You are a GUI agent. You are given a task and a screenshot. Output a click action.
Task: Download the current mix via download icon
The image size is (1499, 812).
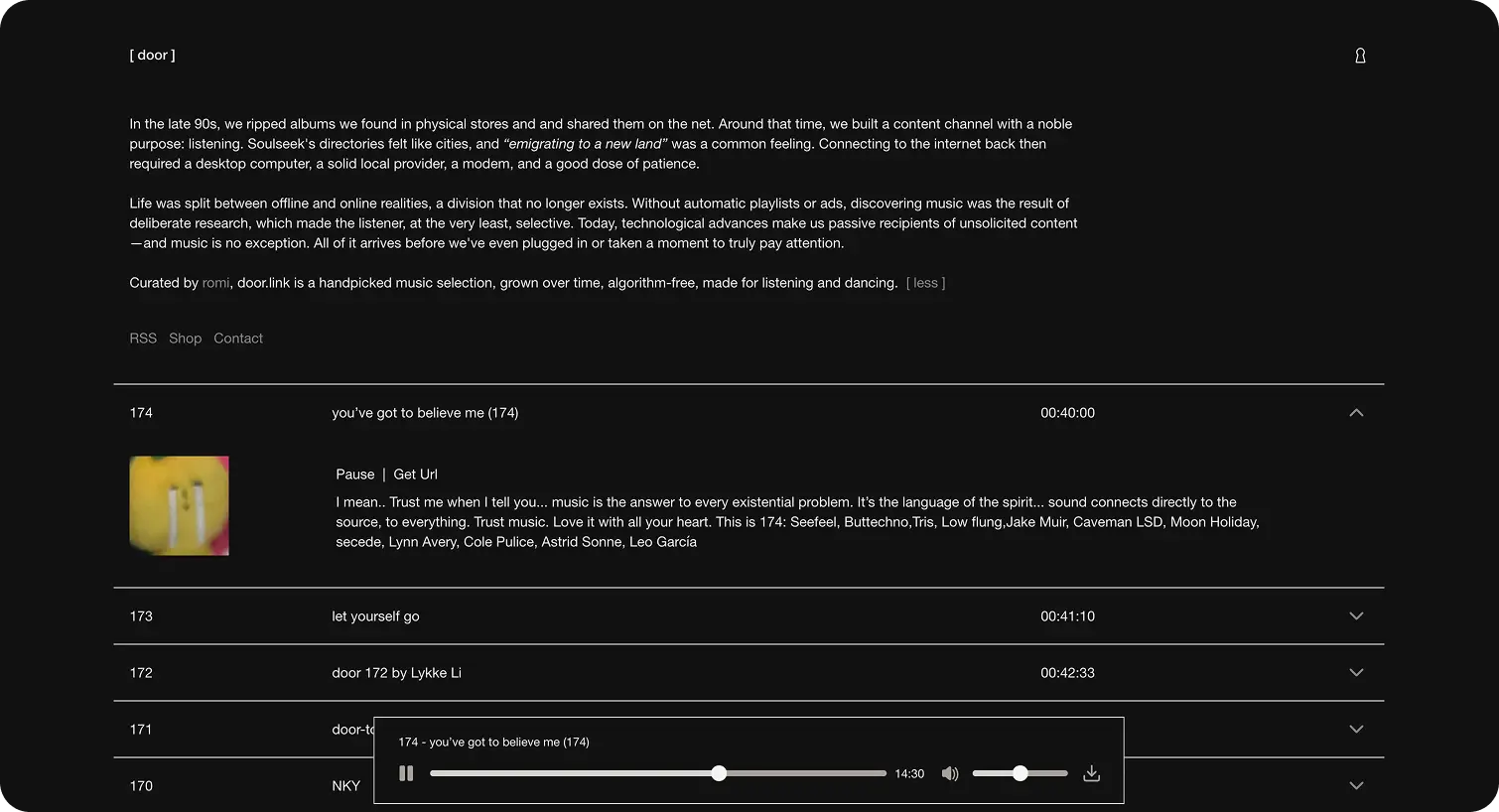(x=1091, y=773)
